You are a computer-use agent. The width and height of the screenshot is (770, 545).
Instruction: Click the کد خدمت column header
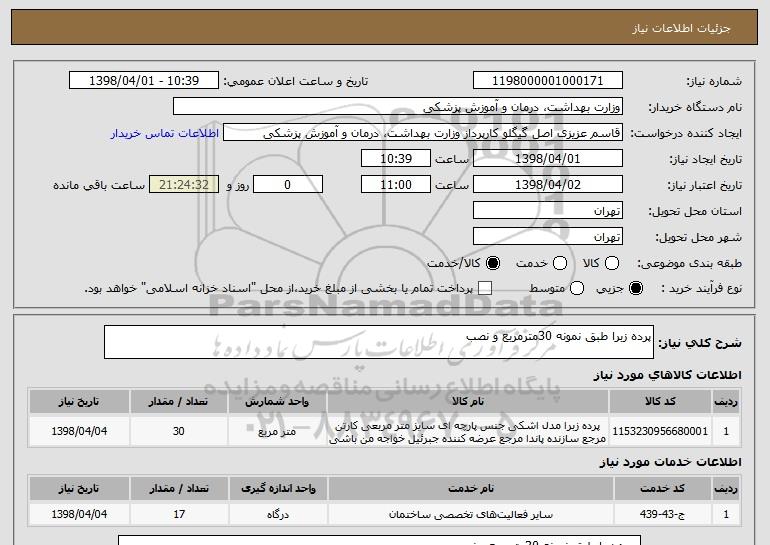(x=662, y=489)
